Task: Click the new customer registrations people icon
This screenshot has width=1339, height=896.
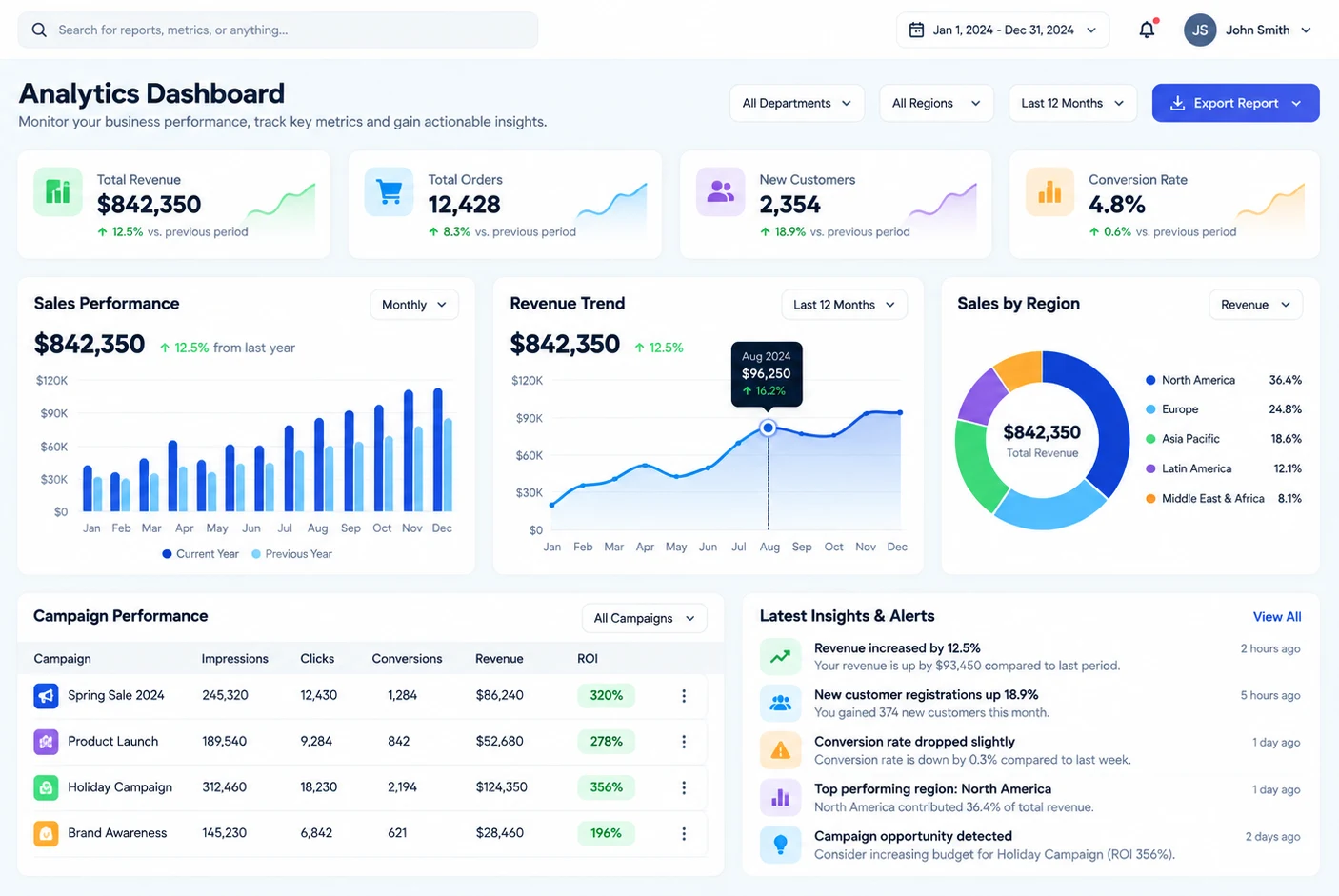Action: (x=780, y=704)
